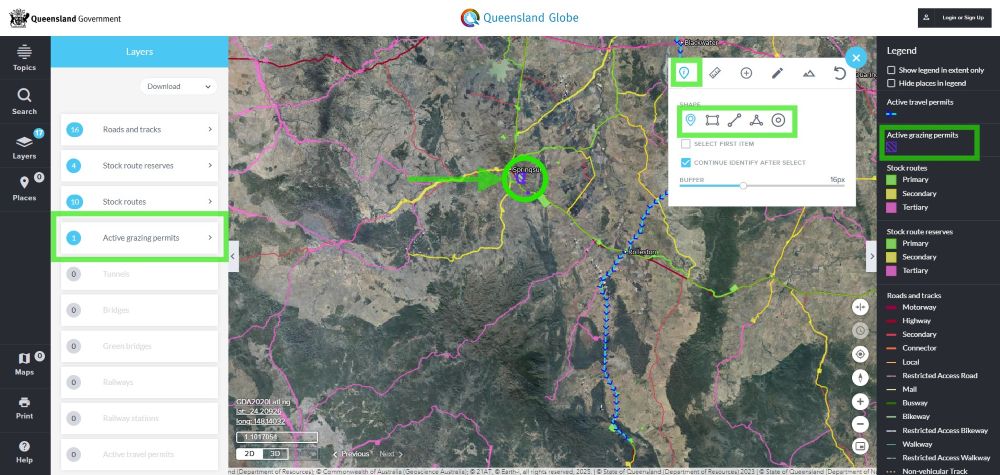1000x475 pixels.
Task: Choose the circle identify shape
Action: pos(778,120)
